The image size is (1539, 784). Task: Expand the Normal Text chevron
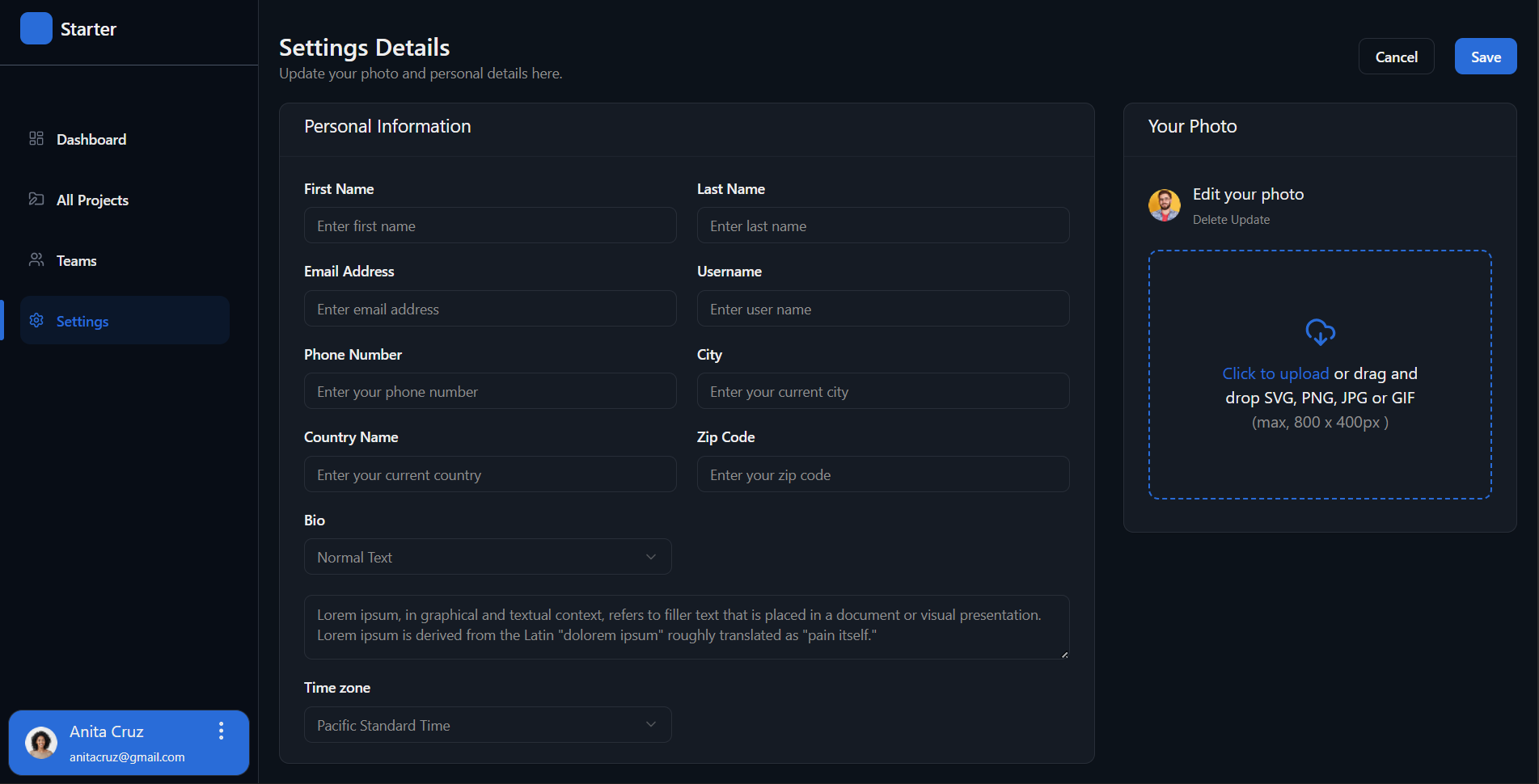pyautogui.click(x=651, y=557)
